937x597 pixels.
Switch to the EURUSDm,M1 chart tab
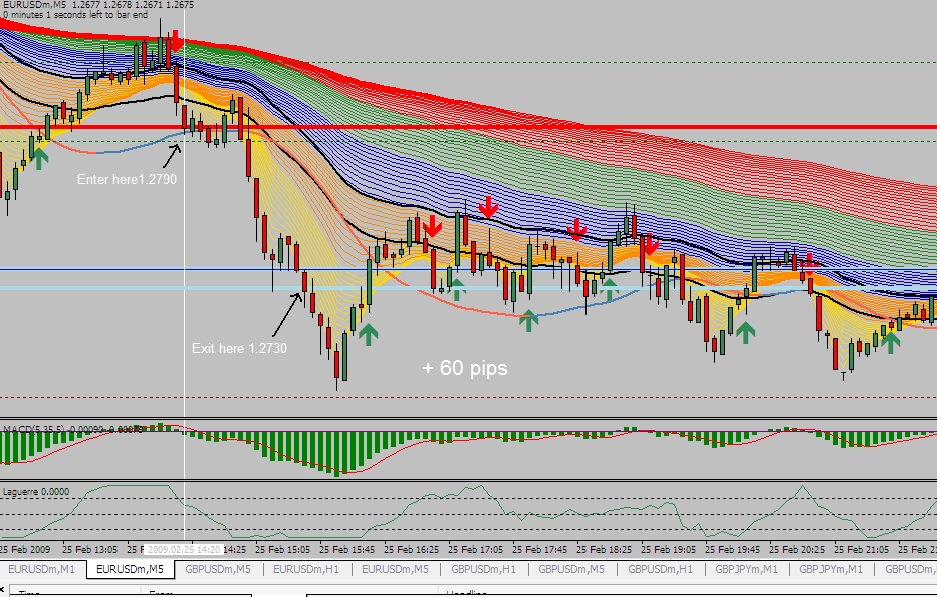(42, 569)
